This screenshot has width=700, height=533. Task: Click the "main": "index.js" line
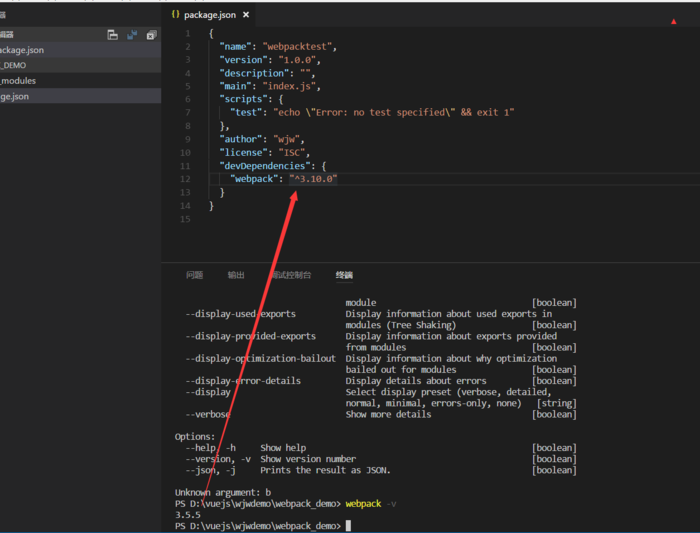270,86
